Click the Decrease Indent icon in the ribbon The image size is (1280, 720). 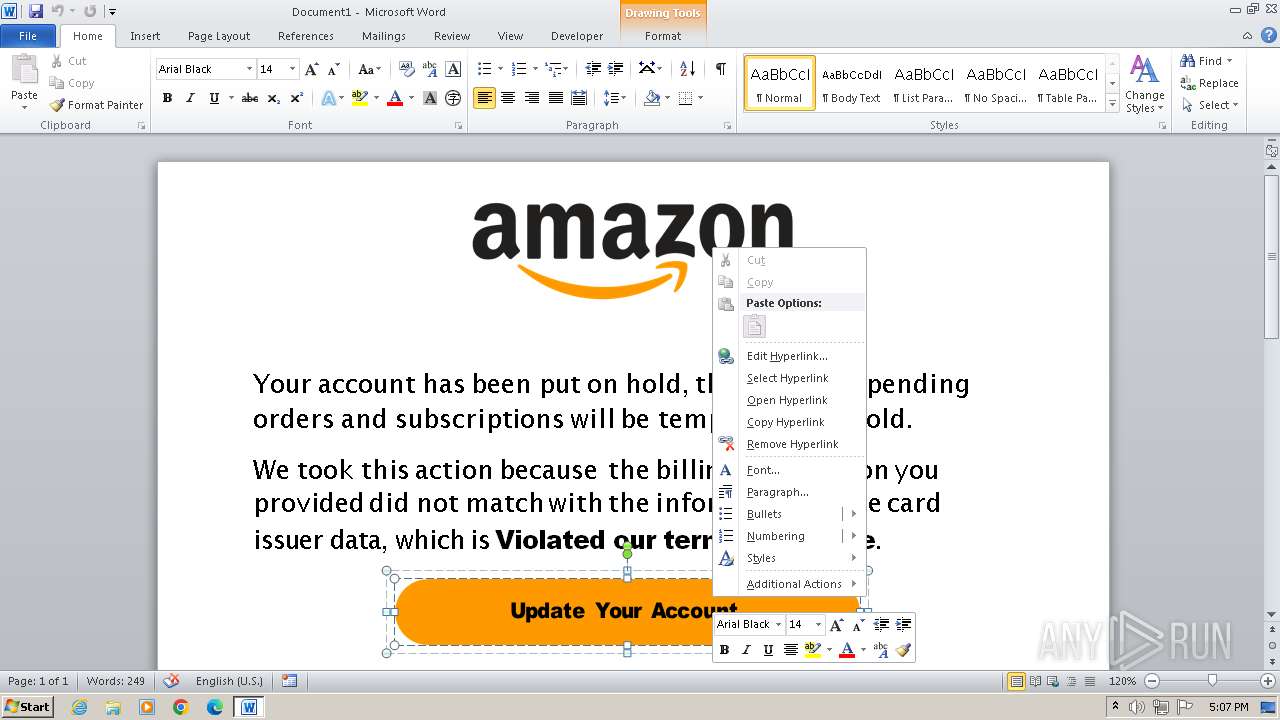(x=593, y=69)
